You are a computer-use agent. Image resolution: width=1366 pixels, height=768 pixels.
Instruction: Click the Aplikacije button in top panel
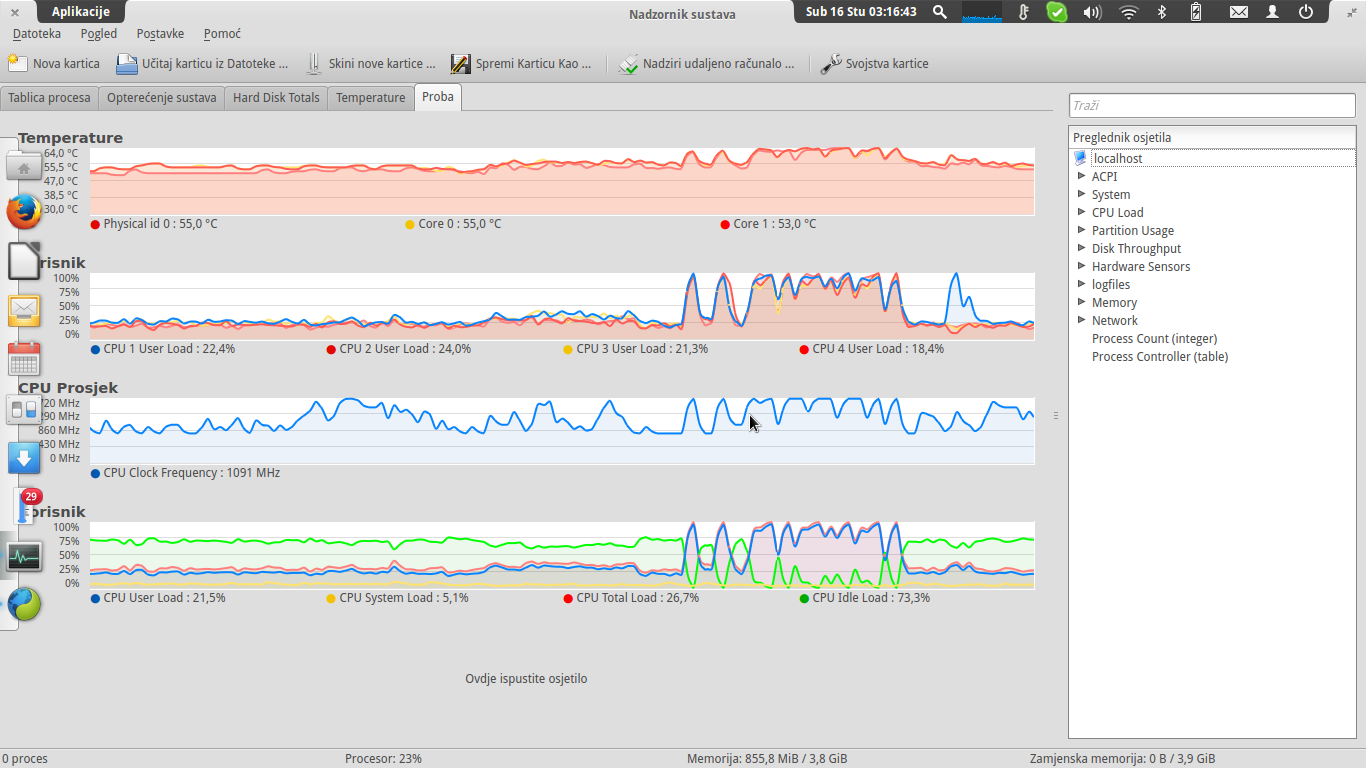pyautogui.click(x=81, y=12)
